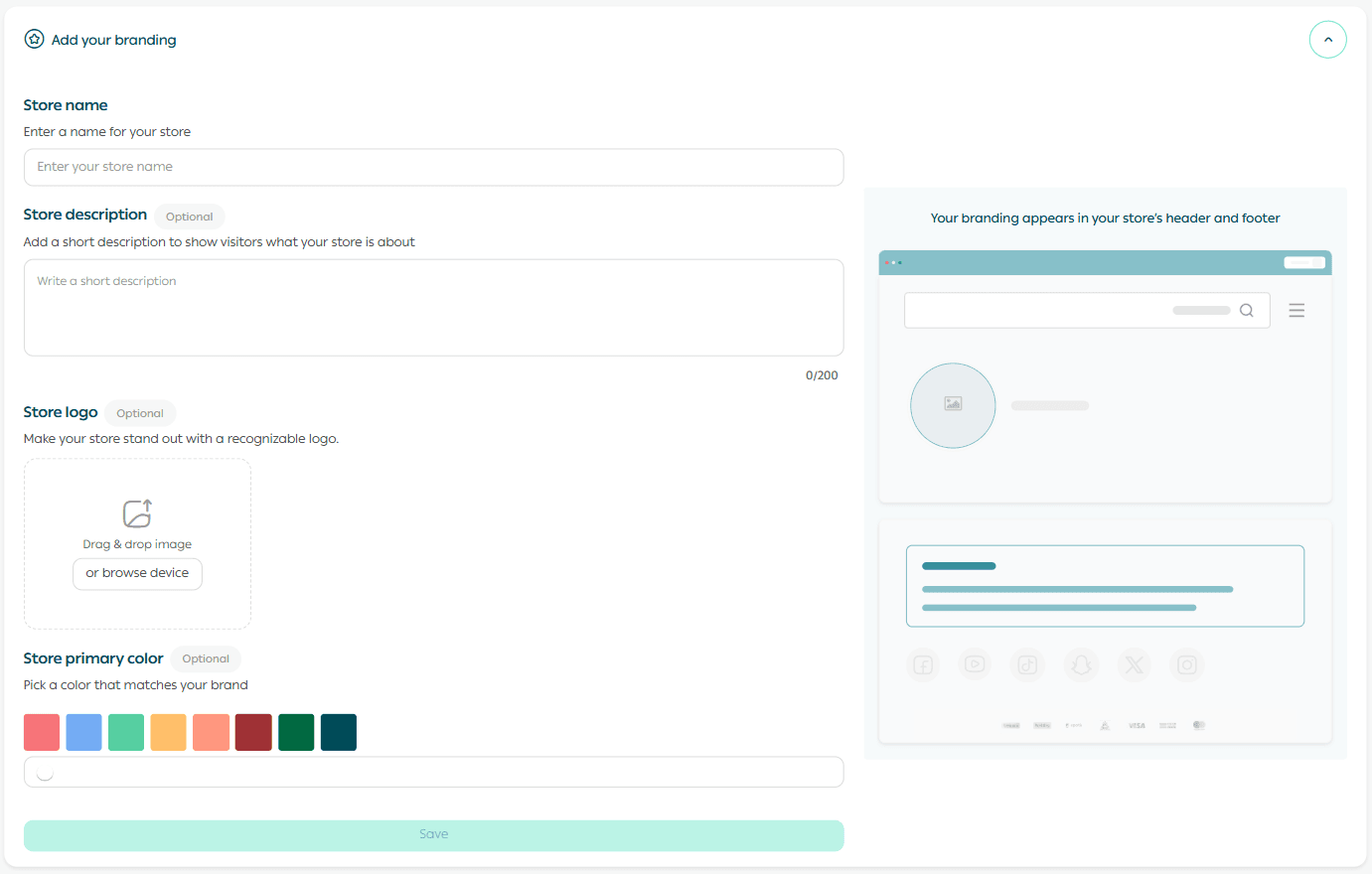Screen dimensions: 1372x874
Task: Click the Facebook icon in the preview footer
Action: click(x=923, y=665)
